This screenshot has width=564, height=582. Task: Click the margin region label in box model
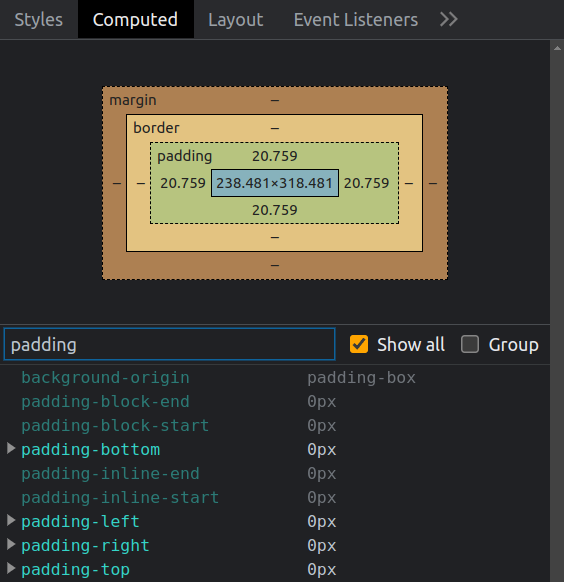click(x=133, y=100)
